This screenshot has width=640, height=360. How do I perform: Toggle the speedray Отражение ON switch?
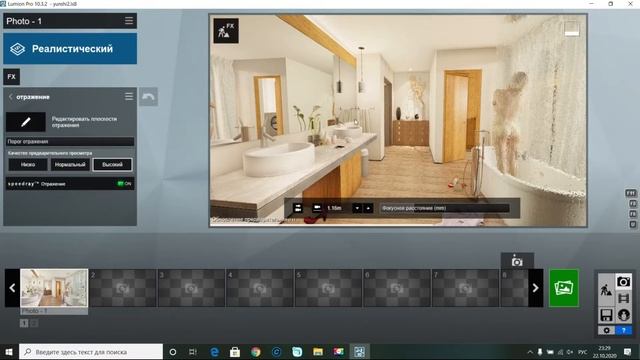click(x=124, y=184)
